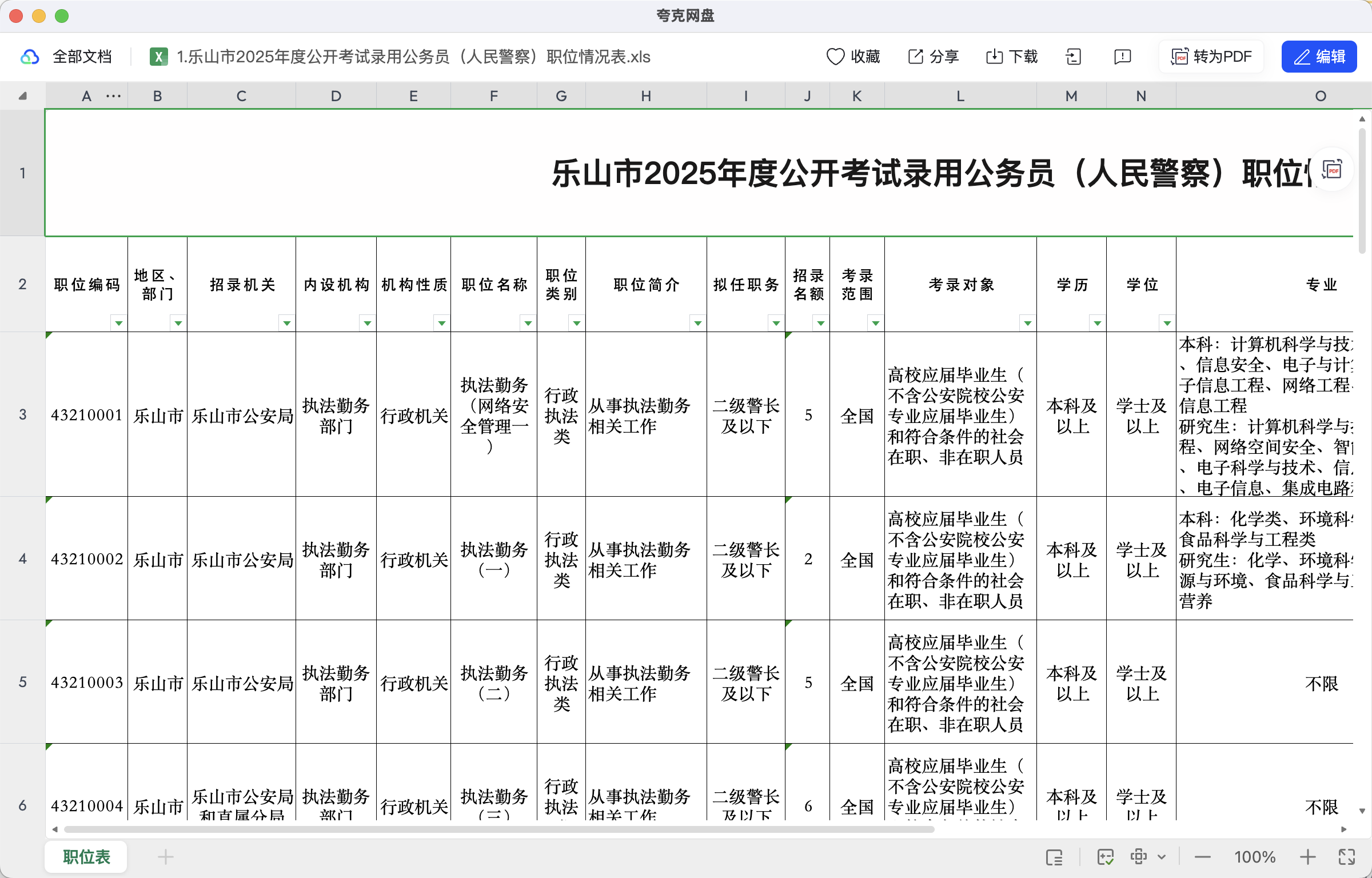Convert file using 转为PDF button
The image size is (1372, 878).
(1210, 57)
